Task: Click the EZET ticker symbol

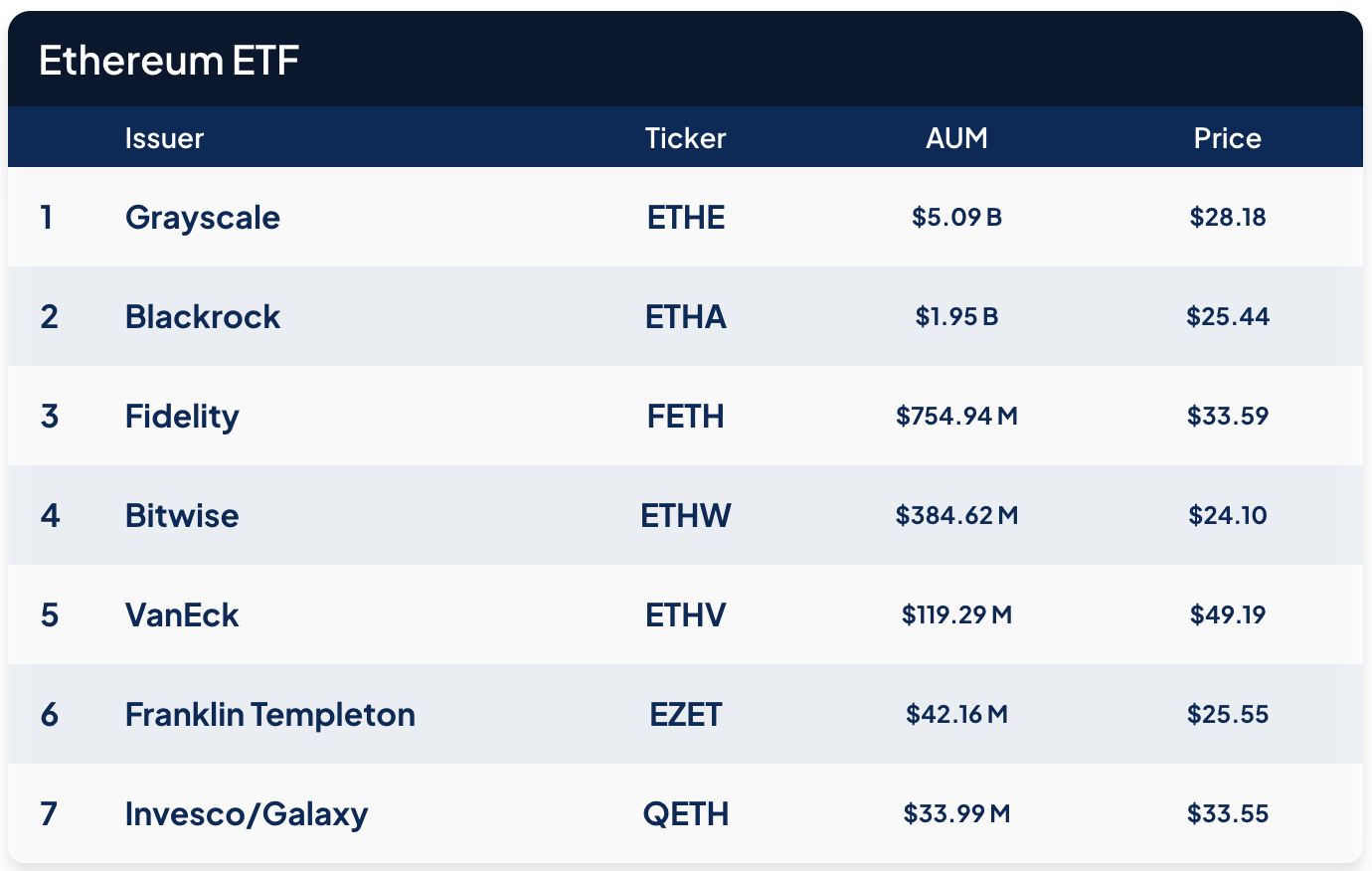Action: click(686, 715)
